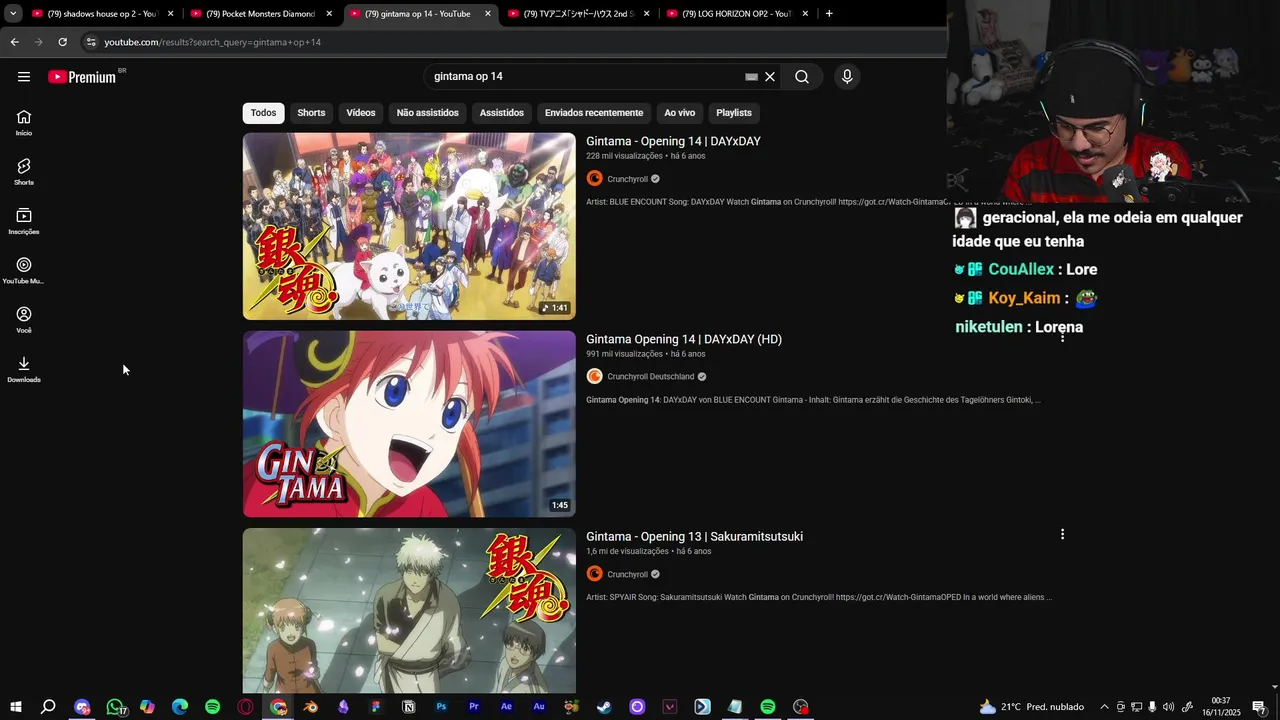
Task: Open the Você sidebar section
Action: (x=24, y=320)
